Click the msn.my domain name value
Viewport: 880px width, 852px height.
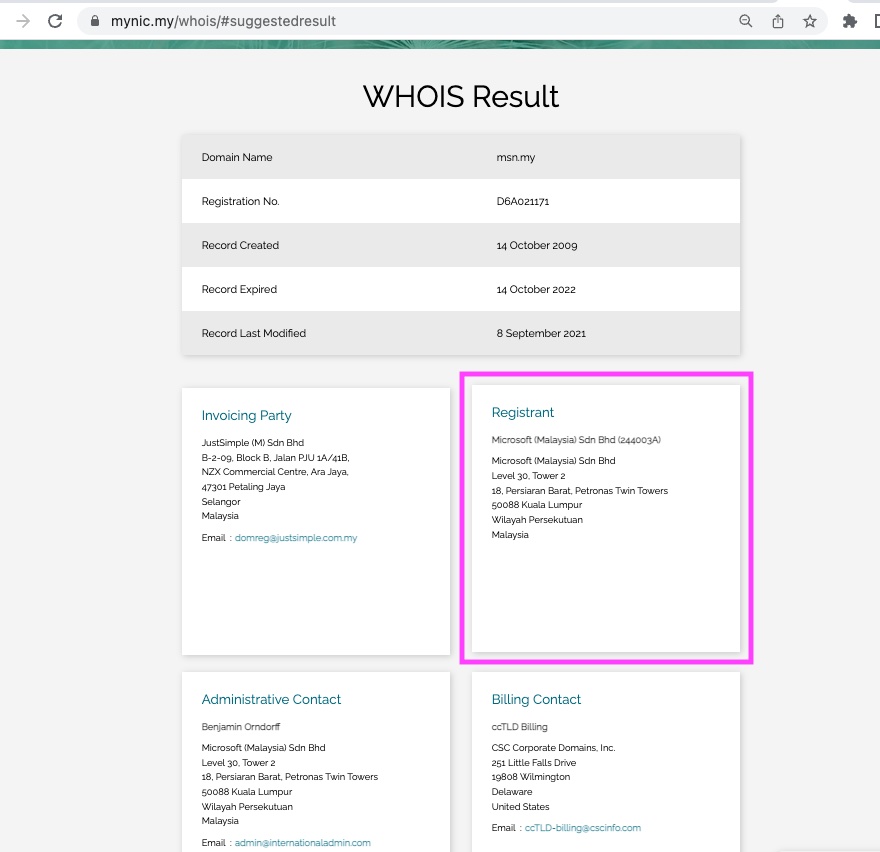click(516, 157)
